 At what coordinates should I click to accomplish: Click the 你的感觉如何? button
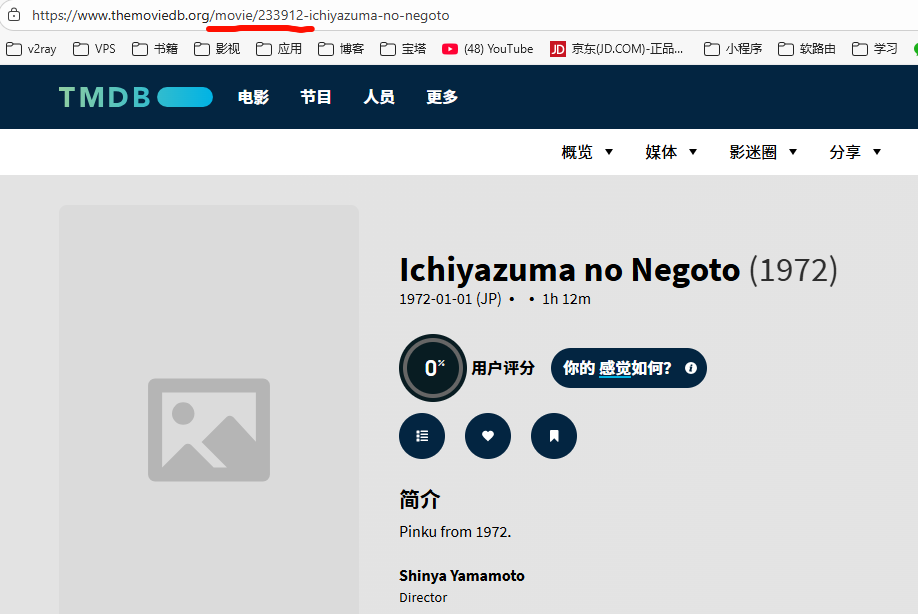coord(629,368)
